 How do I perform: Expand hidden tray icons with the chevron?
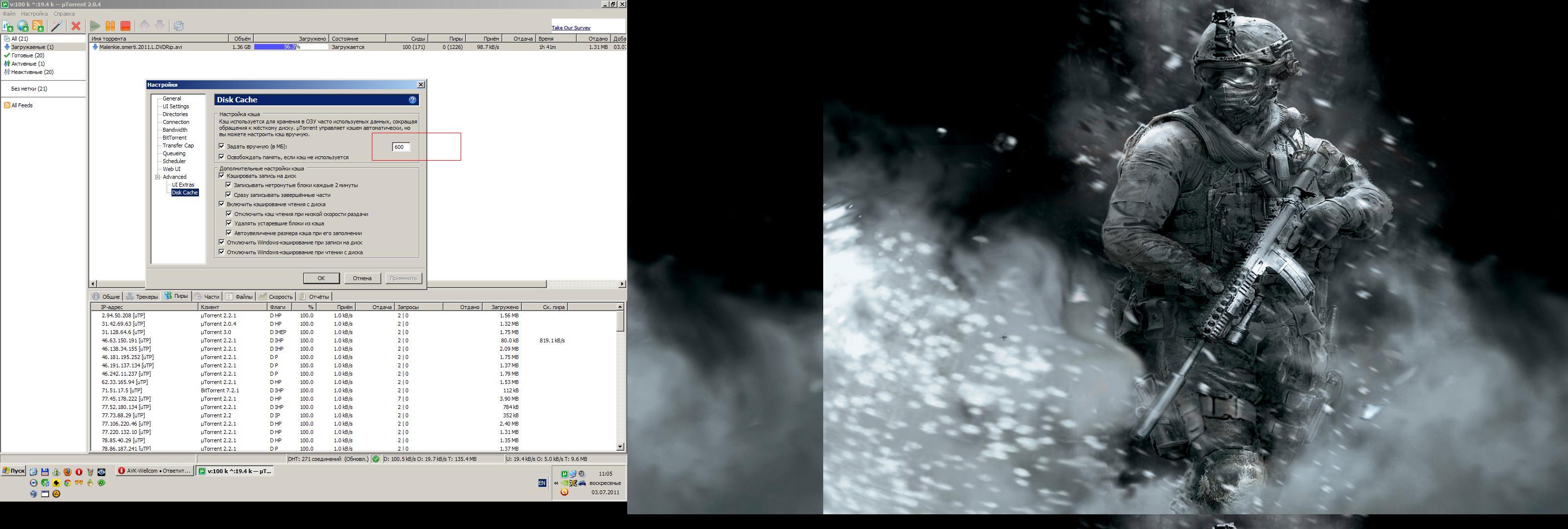556,483
